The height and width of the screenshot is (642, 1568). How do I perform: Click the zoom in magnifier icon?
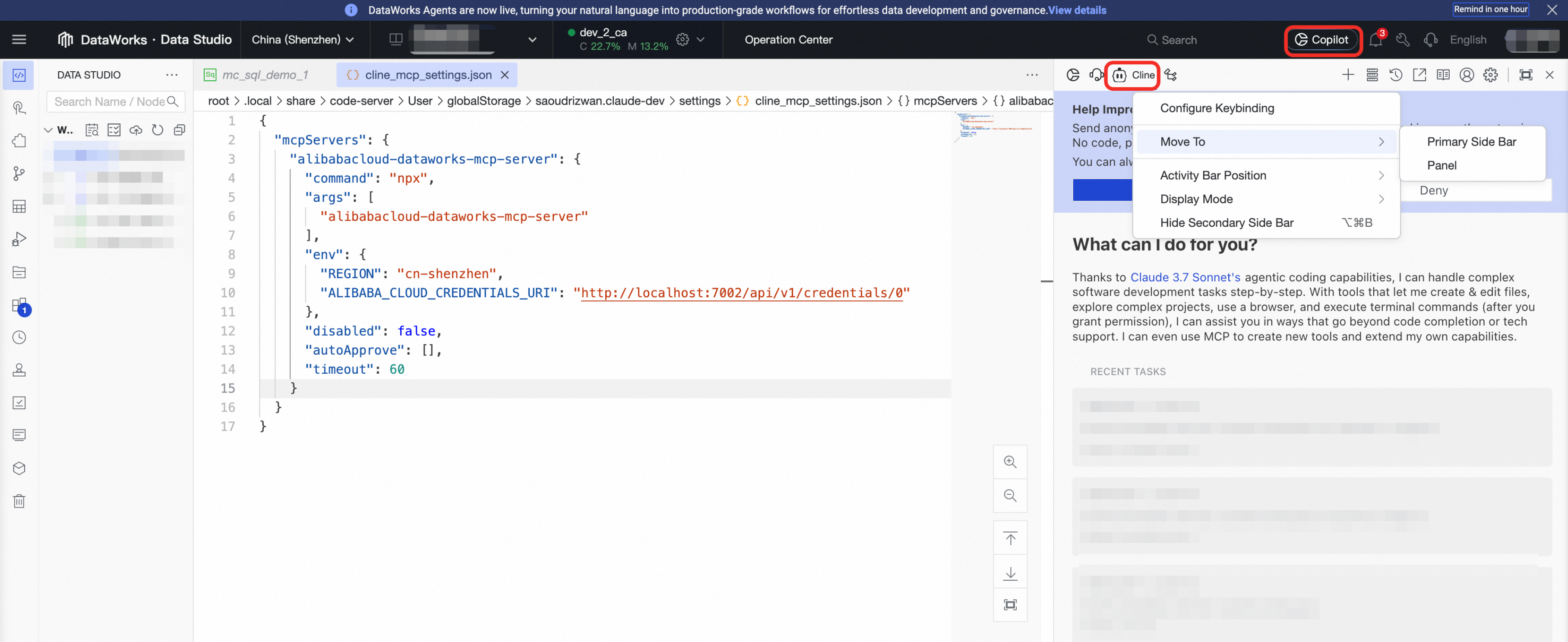(1010, 462)
